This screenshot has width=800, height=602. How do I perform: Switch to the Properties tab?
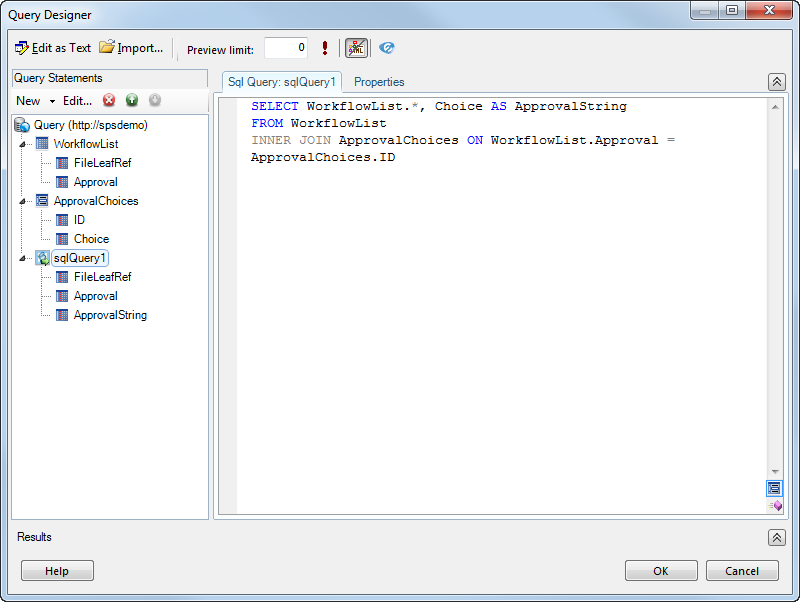[379, 82]
